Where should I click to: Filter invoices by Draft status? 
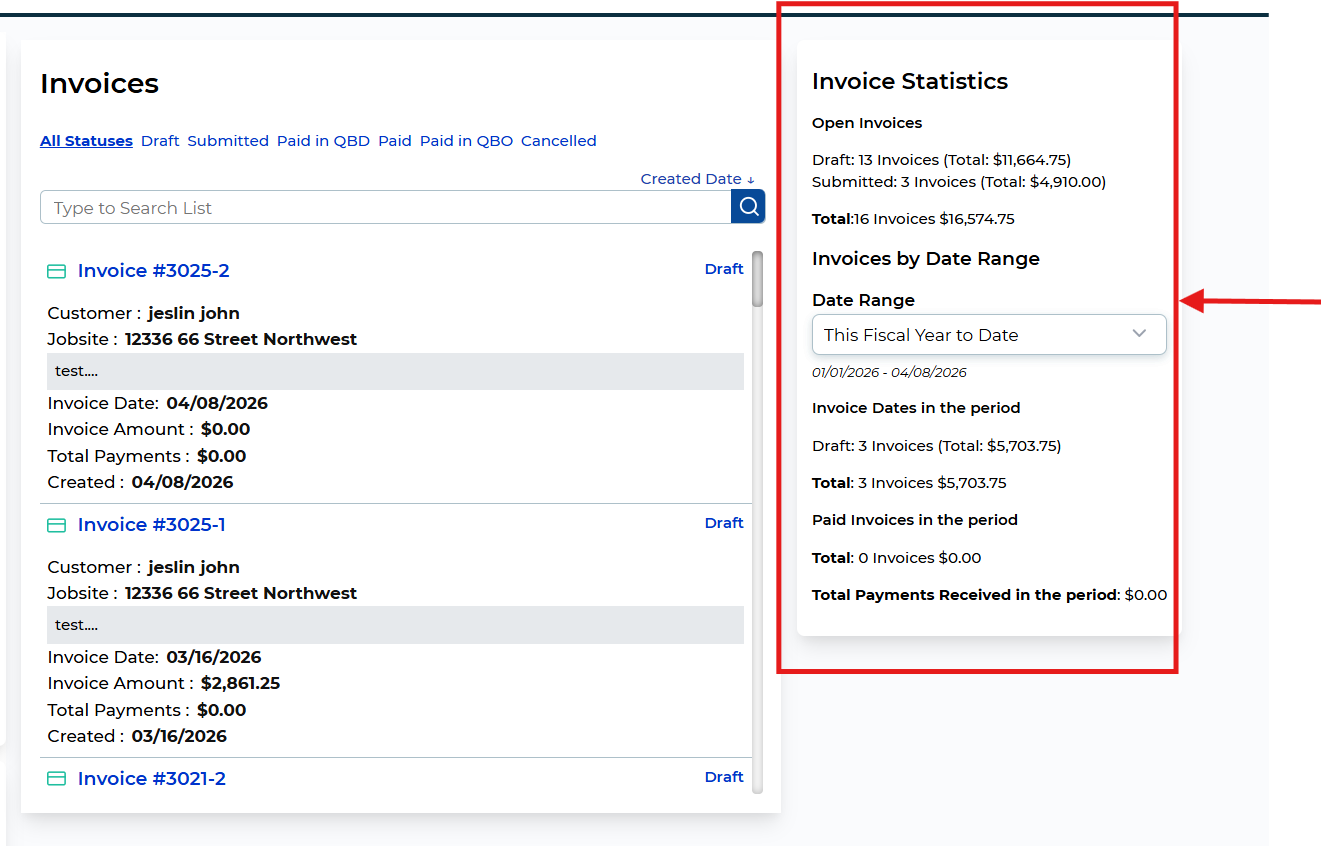(160, 141)
